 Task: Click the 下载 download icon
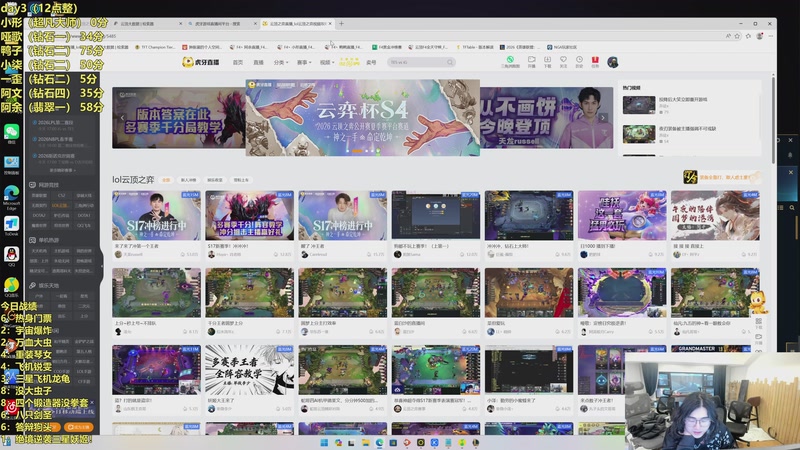[x=547, y=62]
